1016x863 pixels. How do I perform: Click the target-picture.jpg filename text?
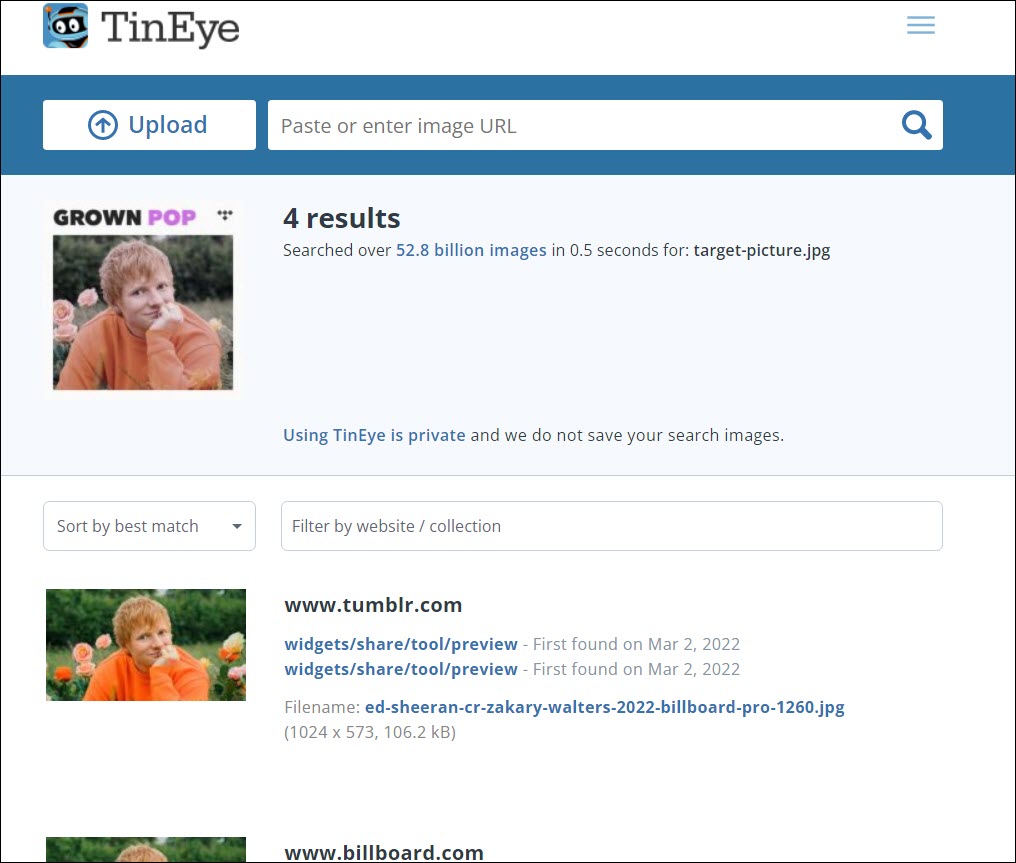(762, 250)
